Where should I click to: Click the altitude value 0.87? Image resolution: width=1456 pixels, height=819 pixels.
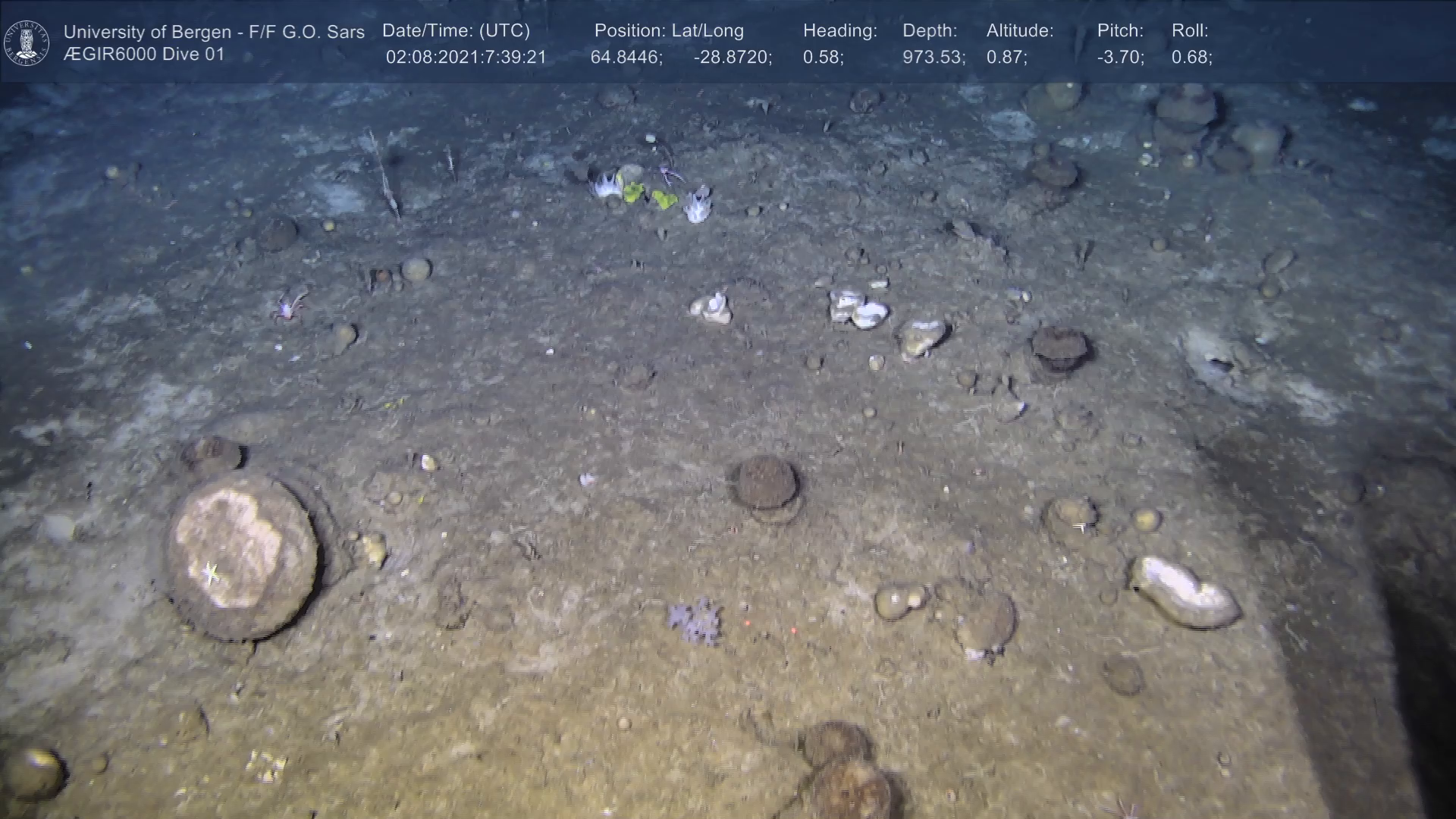[1006, 58]
